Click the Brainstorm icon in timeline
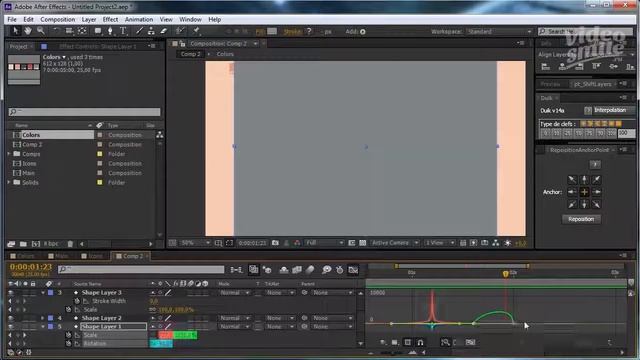 click(x=326, y=269)
